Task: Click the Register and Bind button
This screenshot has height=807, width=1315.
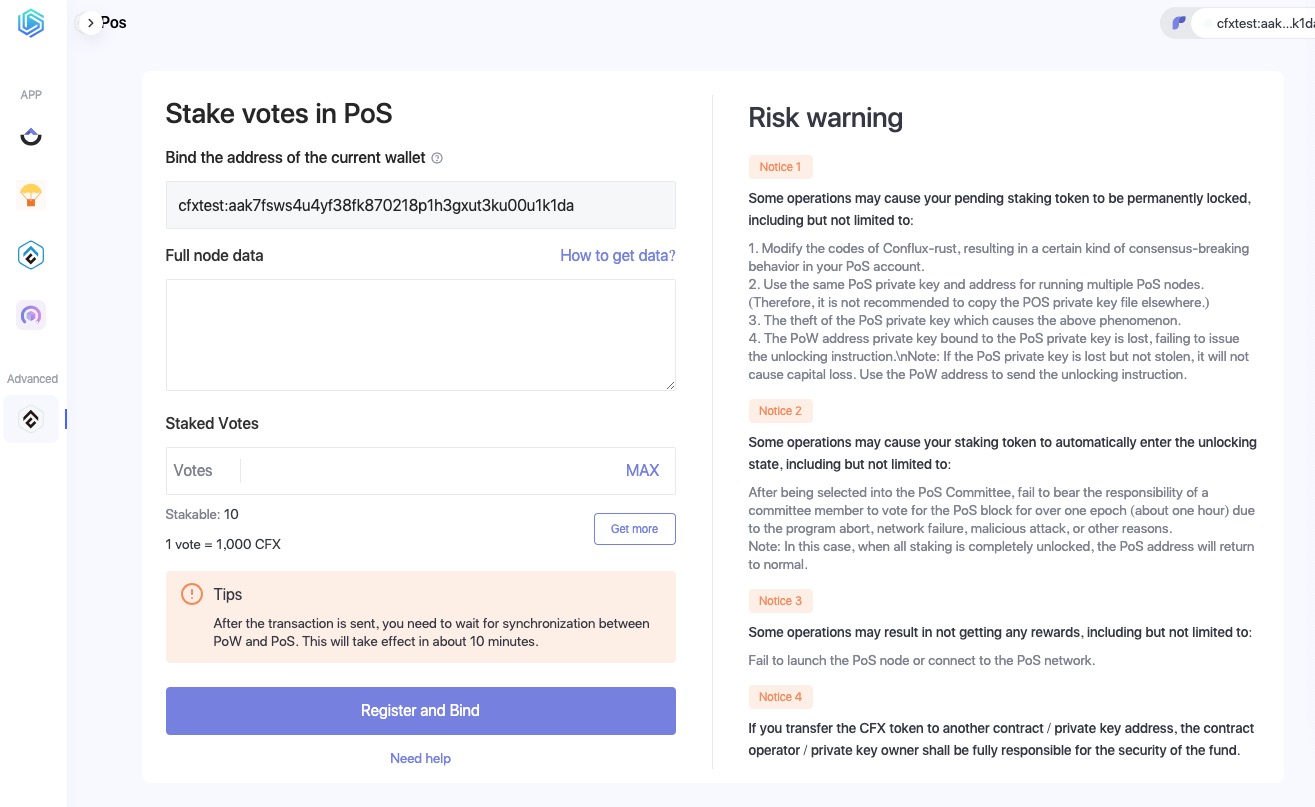Action: (x=420, y=711)
